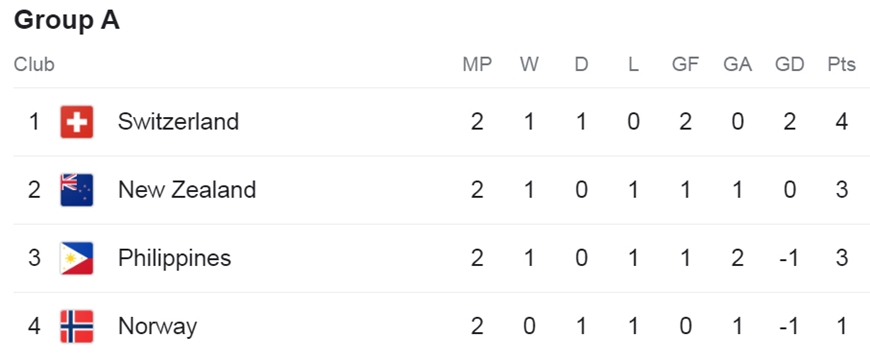Click the New Zealand flag icon
Image resolution: width=870 pixels, height=361 pixels.
pyautogui.click(x=77, y=190)
